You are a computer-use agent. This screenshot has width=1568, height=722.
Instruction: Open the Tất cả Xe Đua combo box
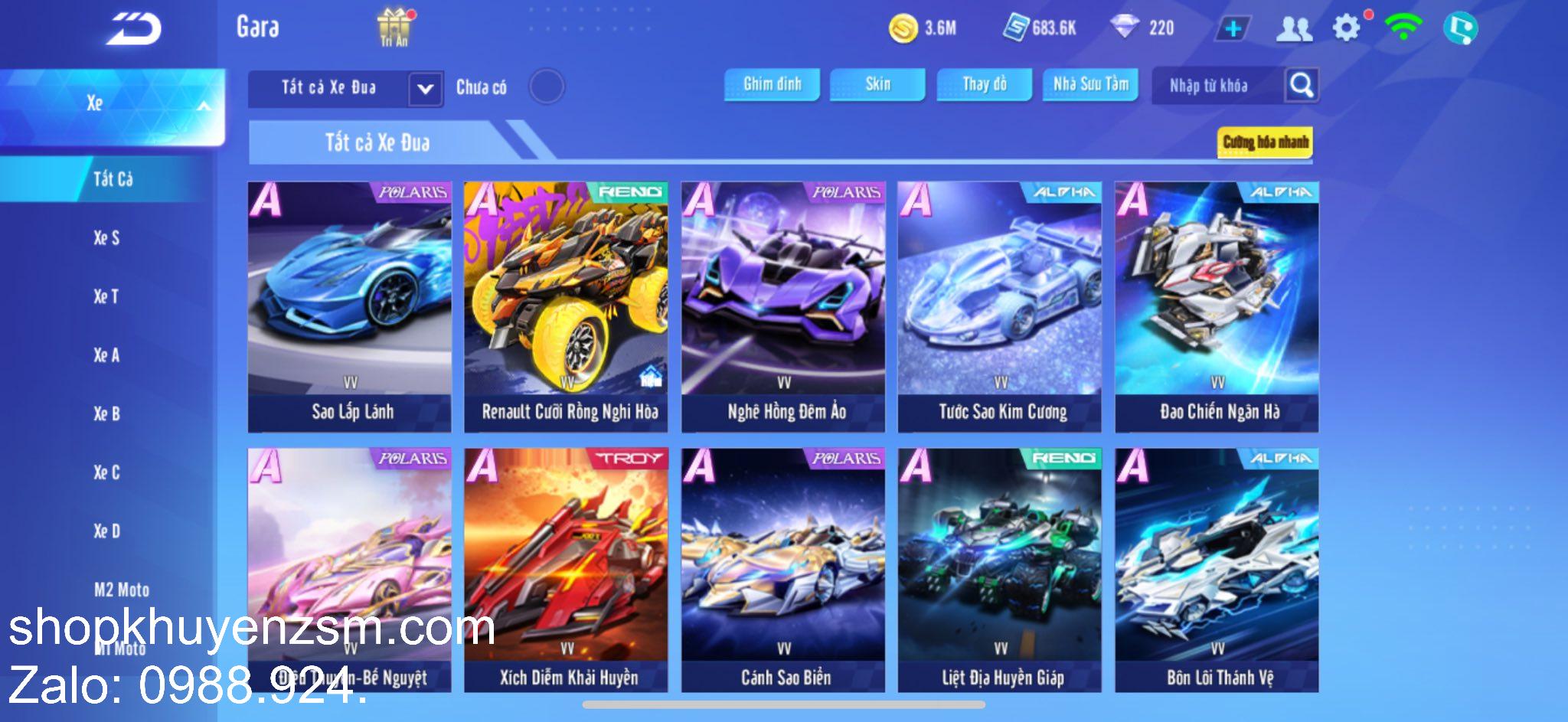tap(345, 89)
